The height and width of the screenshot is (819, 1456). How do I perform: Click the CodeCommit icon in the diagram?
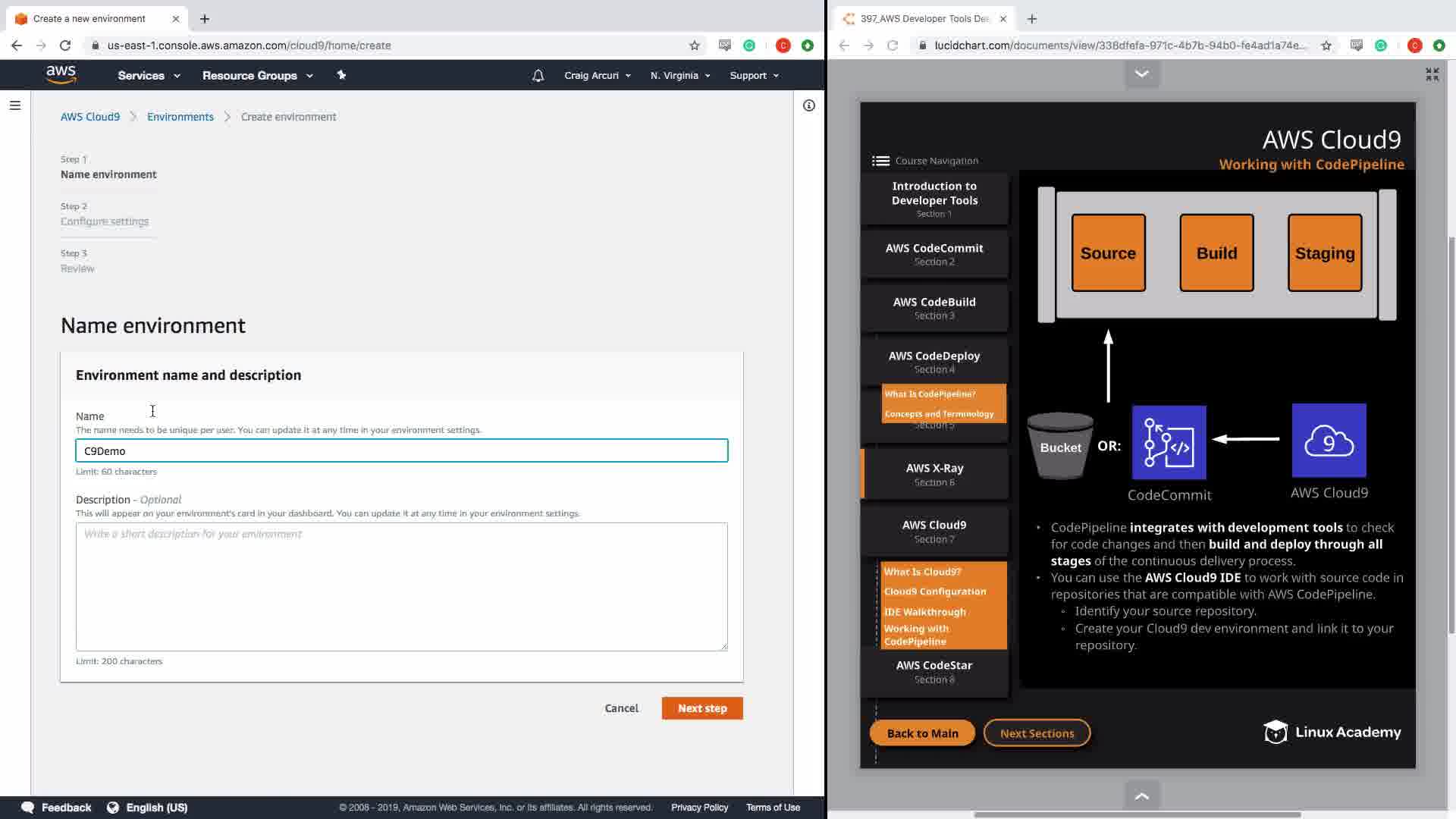tap(1169, 442)
